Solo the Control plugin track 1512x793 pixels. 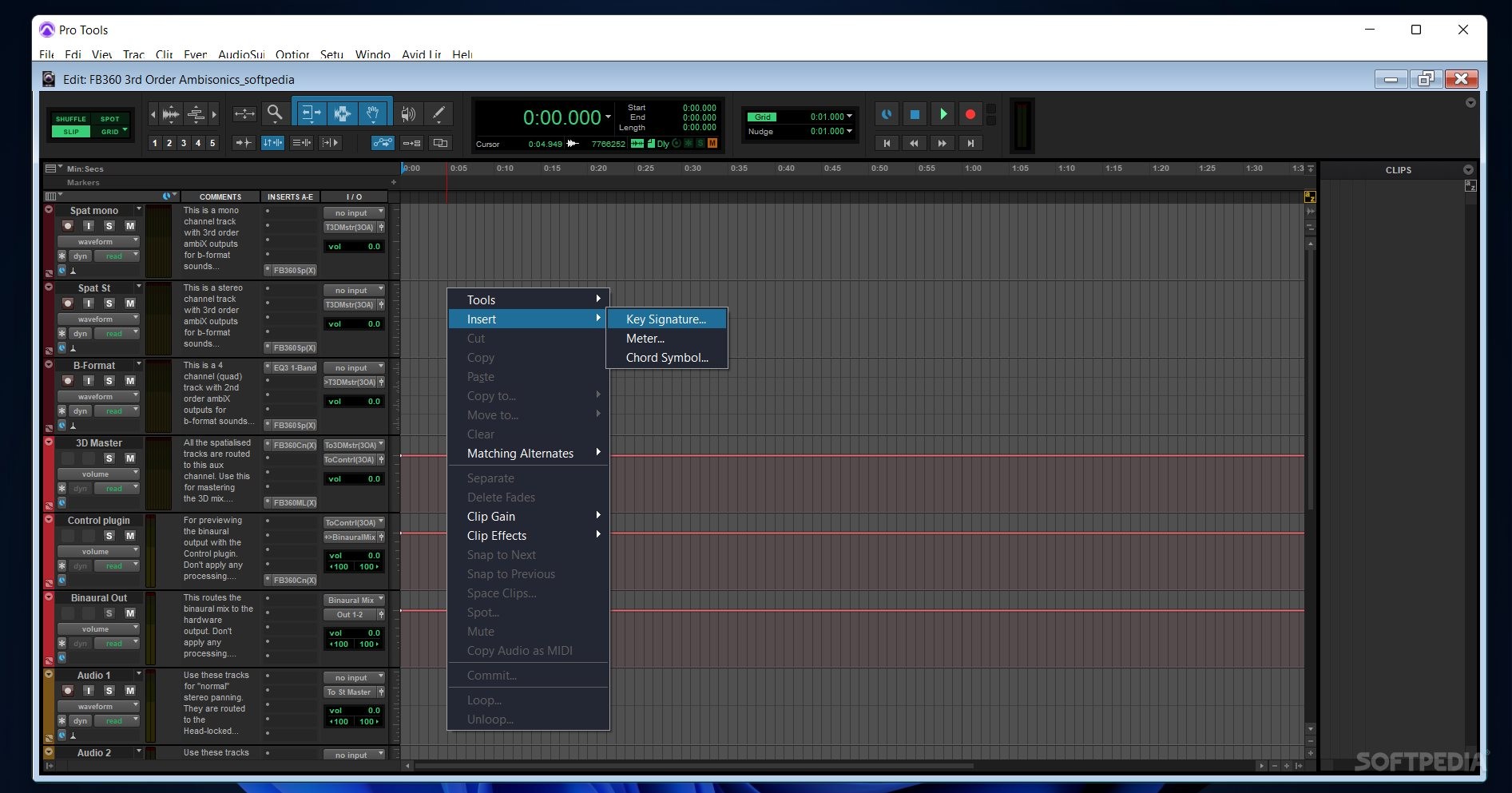pos(109,536)
